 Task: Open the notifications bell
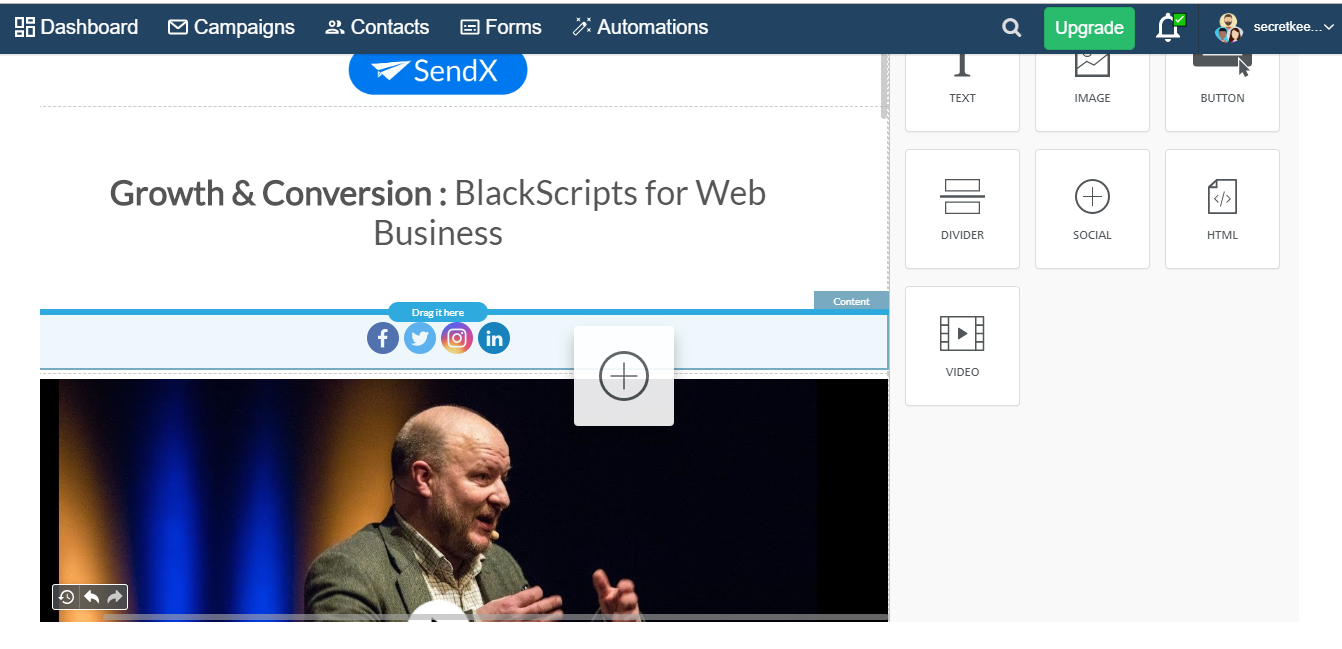[x=1168, y=27]
